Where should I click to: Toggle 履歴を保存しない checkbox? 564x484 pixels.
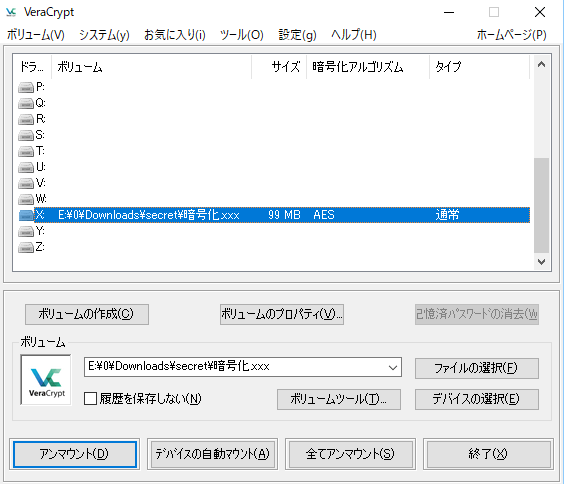coord(90,398)
